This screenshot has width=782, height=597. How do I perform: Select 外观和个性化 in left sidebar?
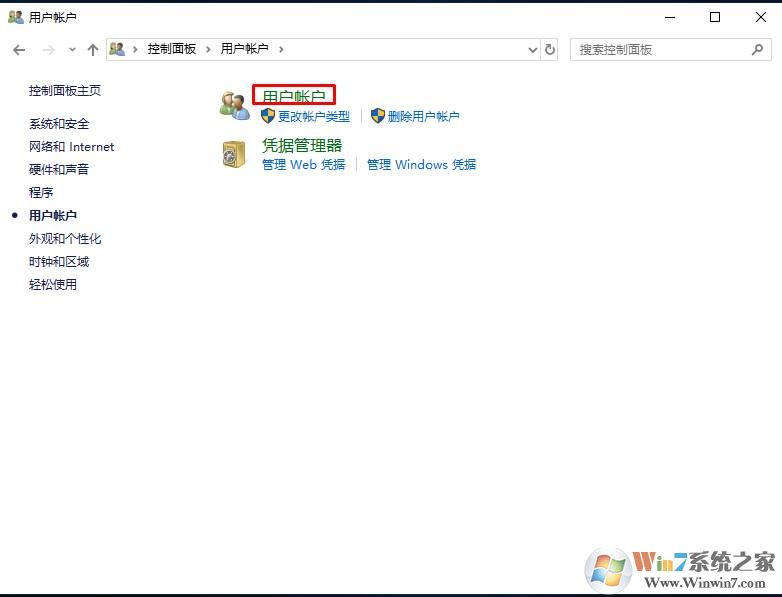pos(65,238)
